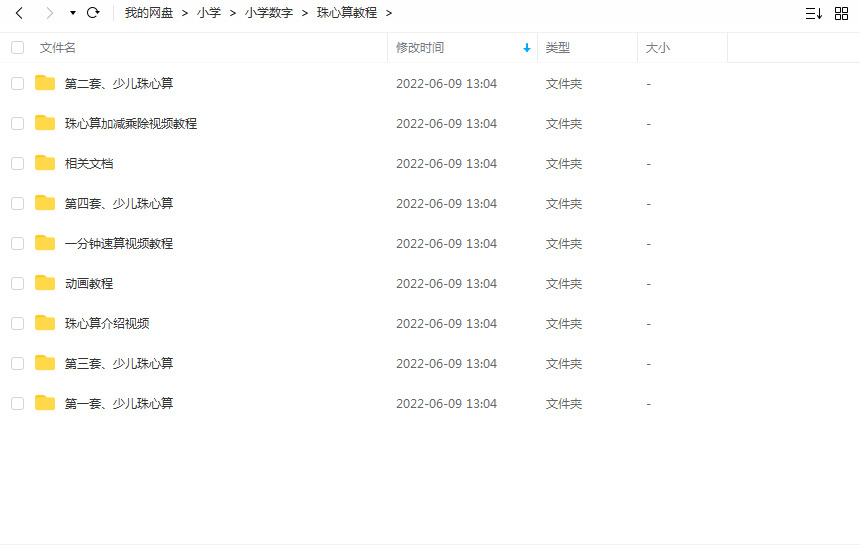Check the box for 珠心算介绍视频

[x=18, y=324]
